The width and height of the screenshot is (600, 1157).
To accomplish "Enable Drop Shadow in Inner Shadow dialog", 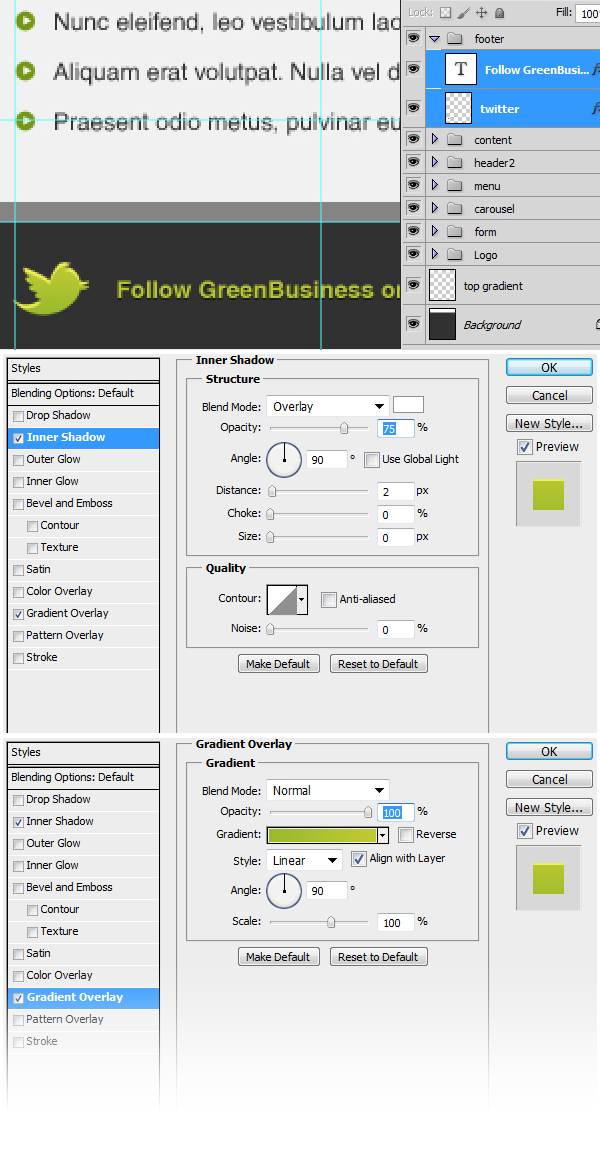I will (x=18, y=416).
